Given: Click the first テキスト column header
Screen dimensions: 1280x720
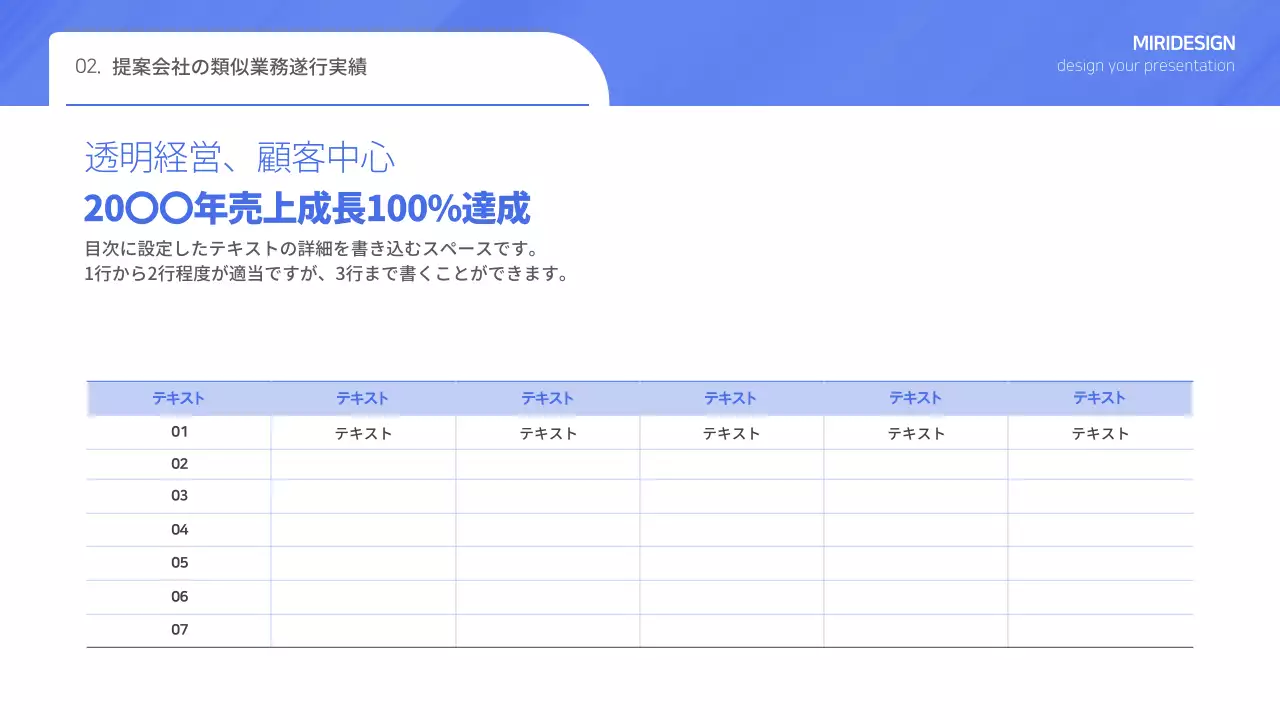Looking at the screenshot, I should (178, 397).
